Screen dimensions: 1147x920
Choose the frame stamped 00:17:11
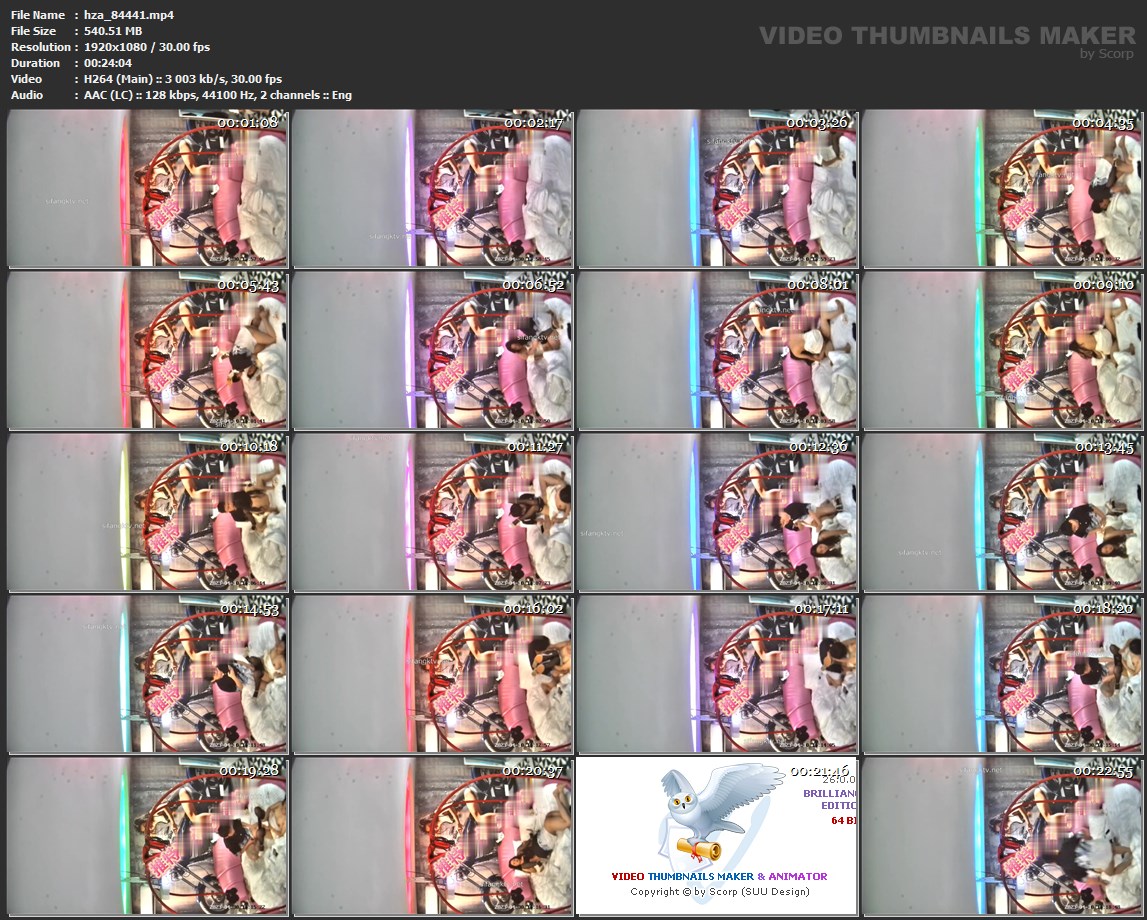pyautogui.click(x=718, y=674)
